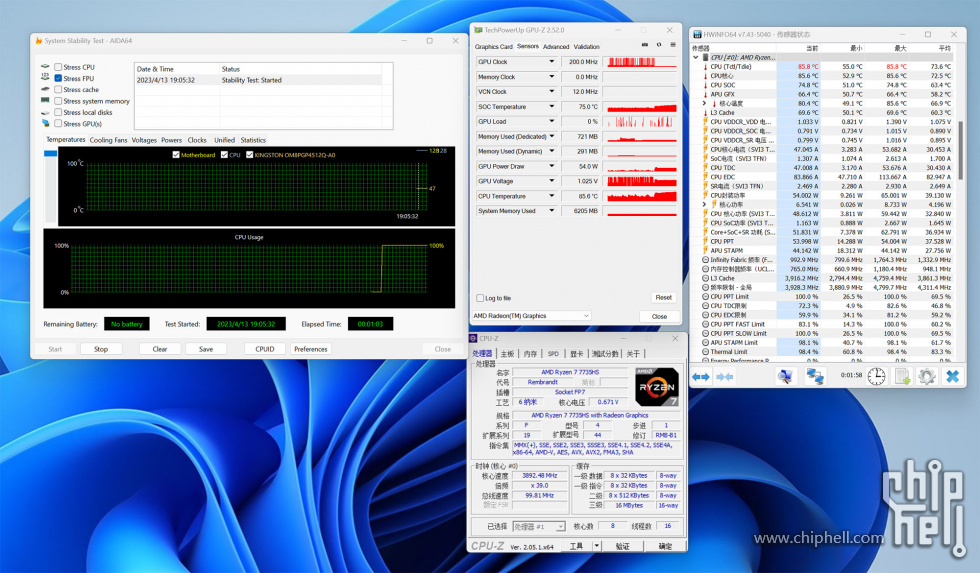Image resolution: width=980 pixels, height=573 pixels.
Task: Click the Clear button in AIDA64
Action: coord(160,349)
